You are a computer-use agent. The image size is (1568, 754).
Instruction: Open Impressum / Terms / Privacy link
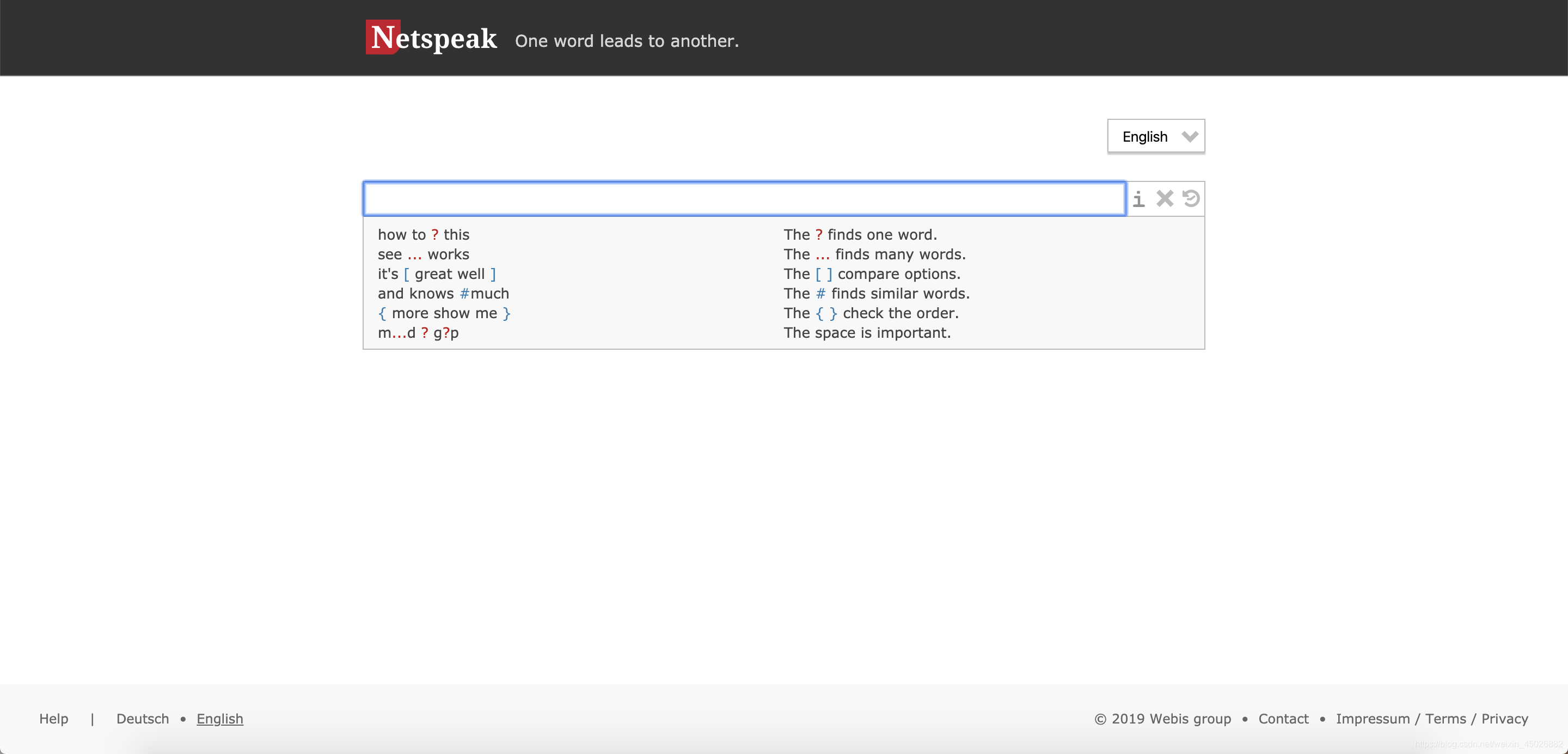(x=1432, y=719)
